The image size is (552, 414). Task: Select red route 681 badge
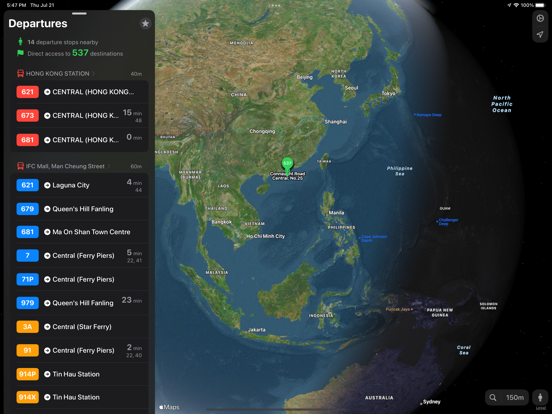27,140
